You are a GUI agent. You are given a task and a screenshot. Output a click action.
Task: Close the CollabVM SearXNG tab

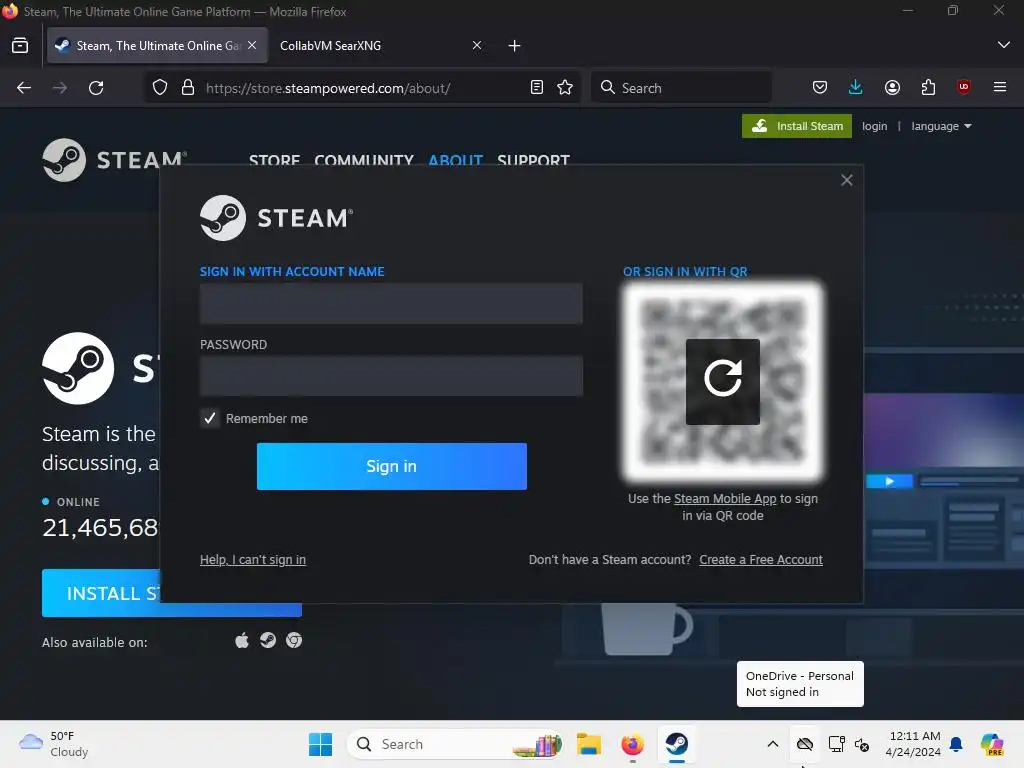click(477, 45)
